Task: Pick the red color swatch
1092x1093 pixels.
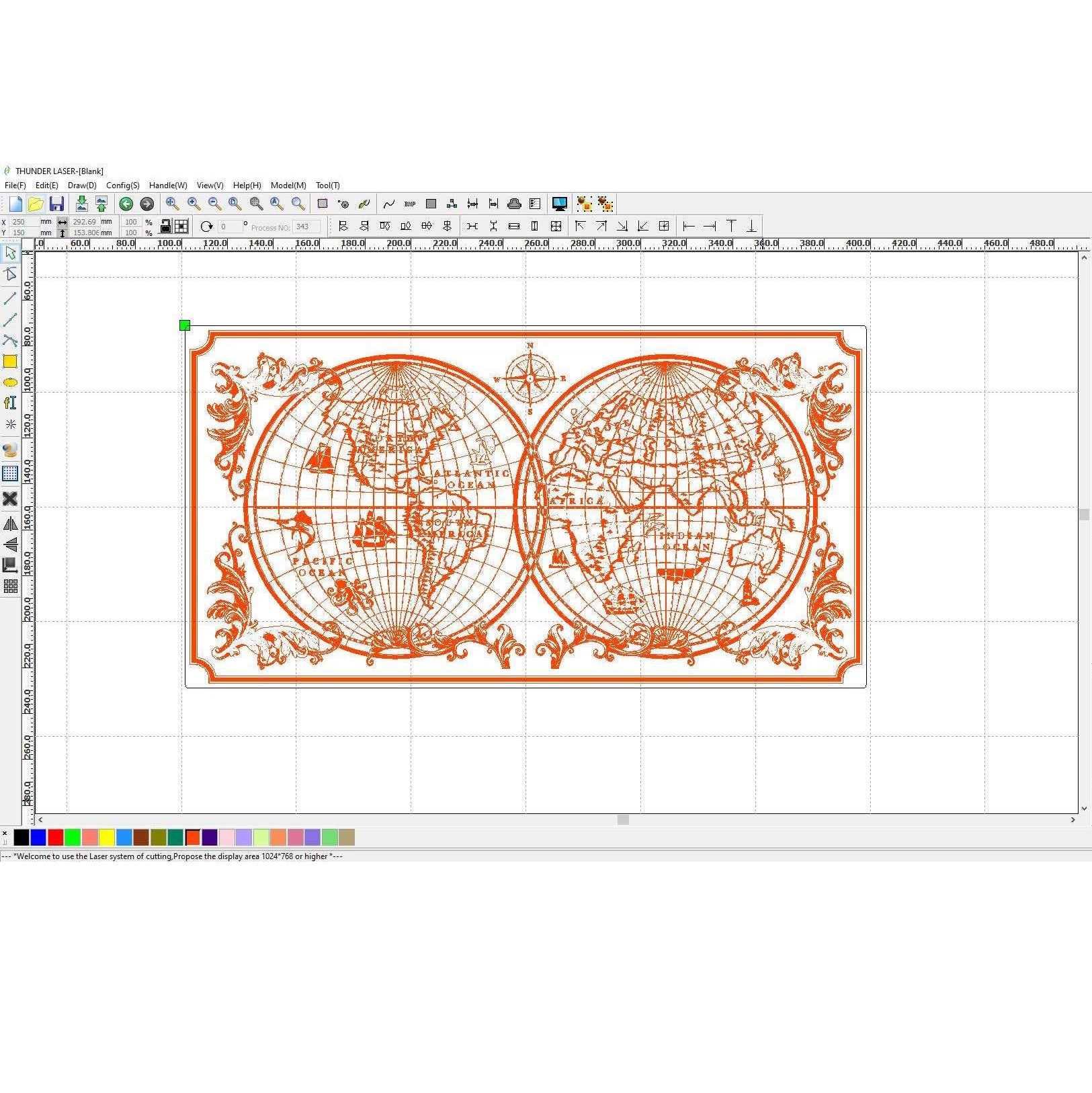Action: (56, 837)
